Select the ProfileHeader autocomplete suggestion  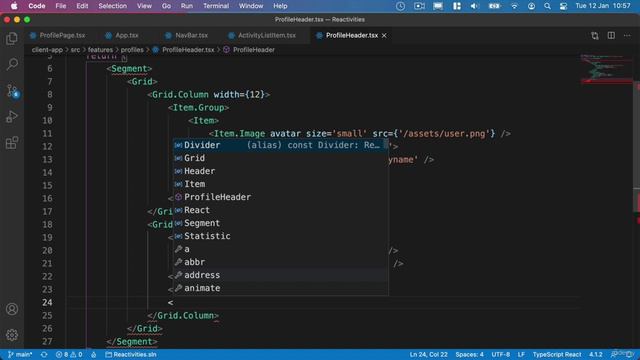click(x=280, y=197)
